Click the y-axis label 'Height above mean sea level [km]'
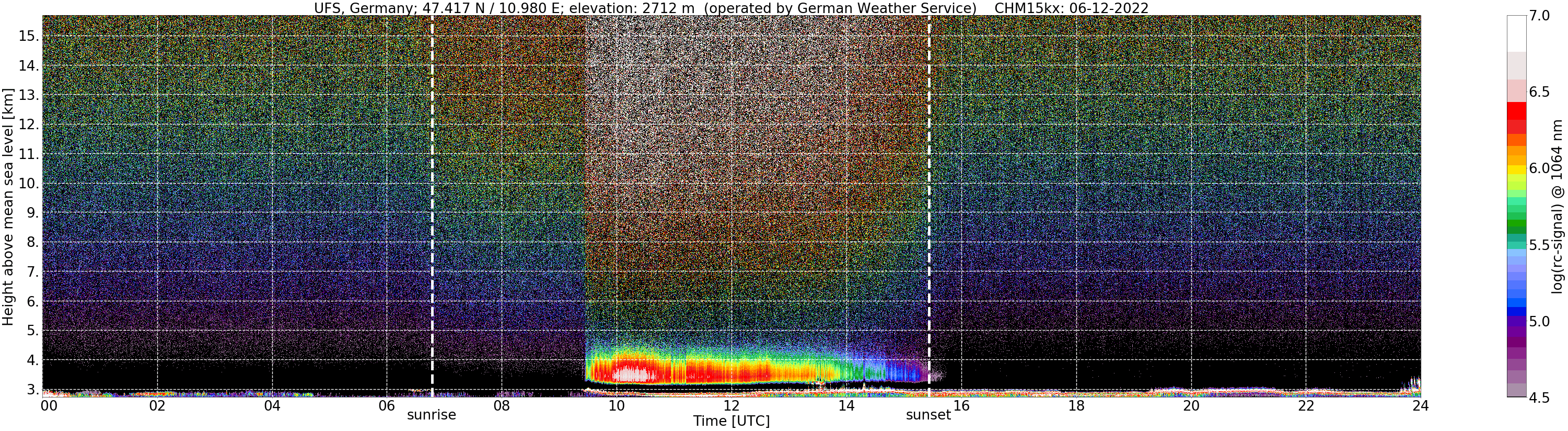Viewport: 1568px width, 431px height. (8, 206)
